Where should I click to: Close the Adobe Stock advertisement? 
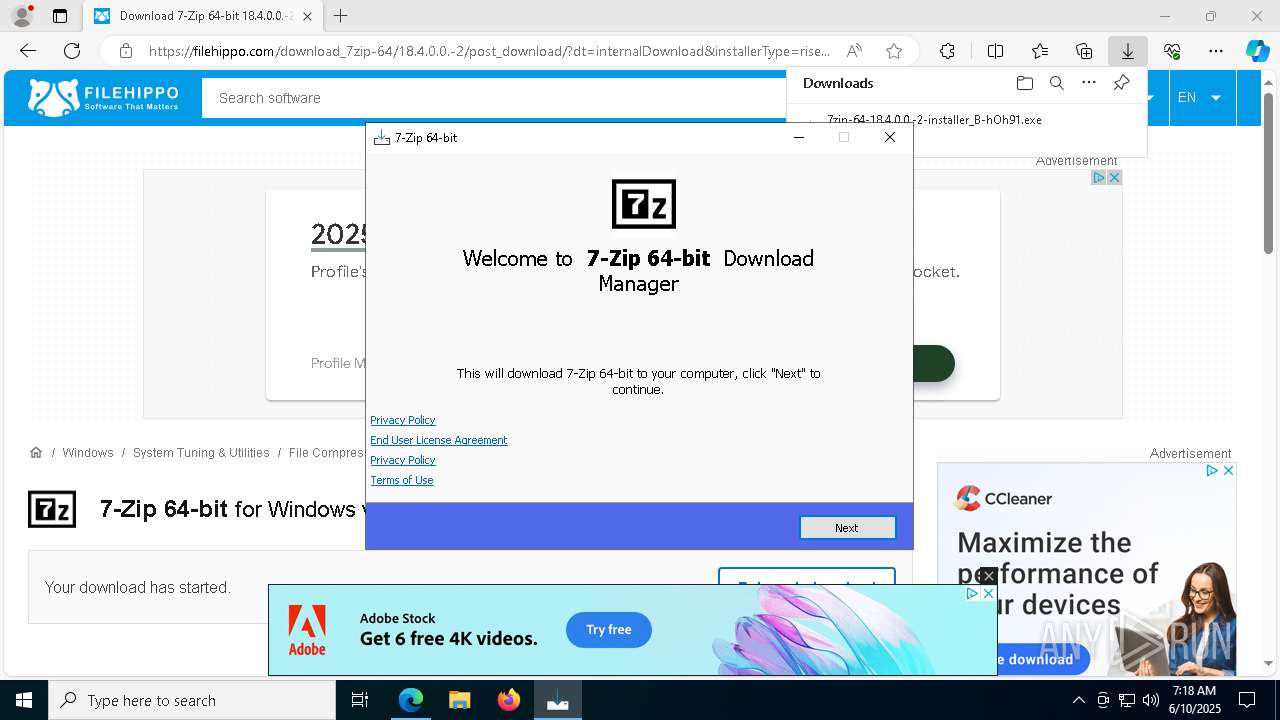pos(988,594)
